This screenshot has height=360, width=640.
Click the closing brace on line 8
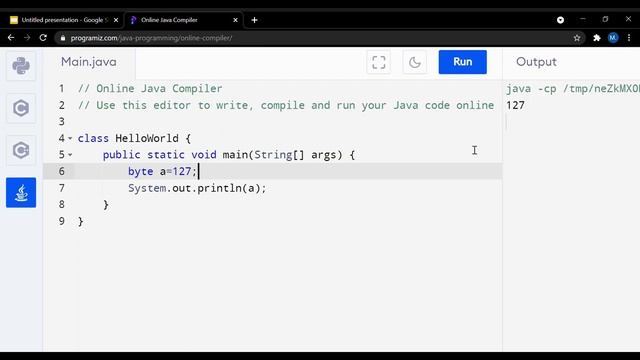[106, 204]
